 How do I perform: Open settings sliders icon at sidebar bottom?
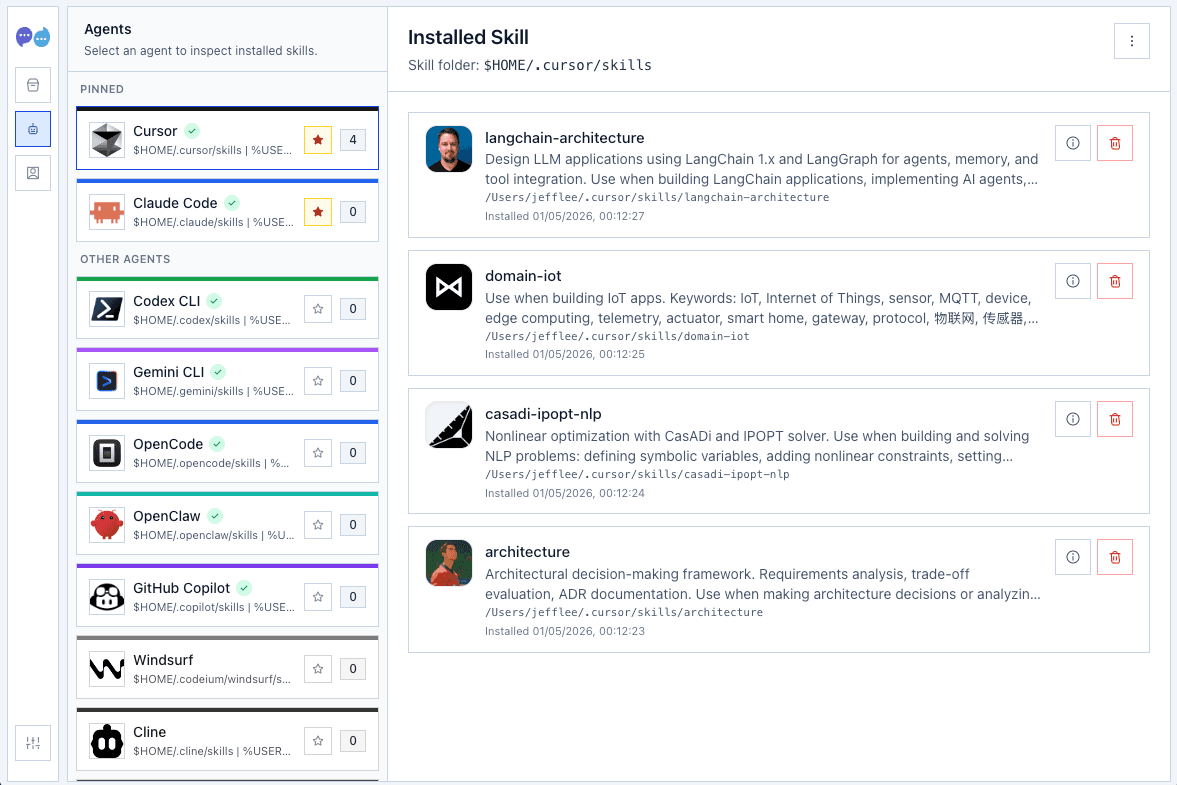(33, 743)
